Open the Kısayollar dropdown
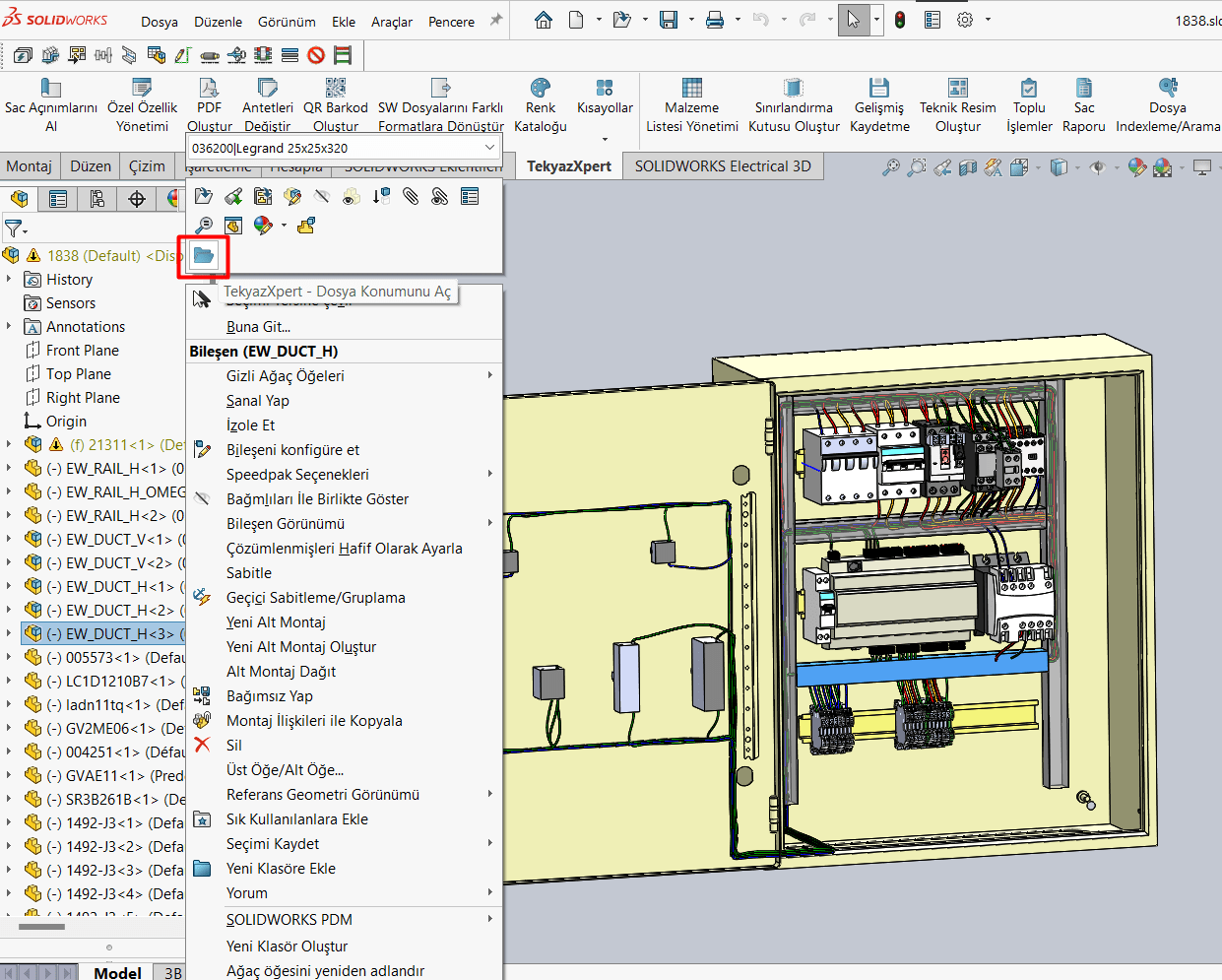This screenshot has height=980, width=1222. (605, 139)
